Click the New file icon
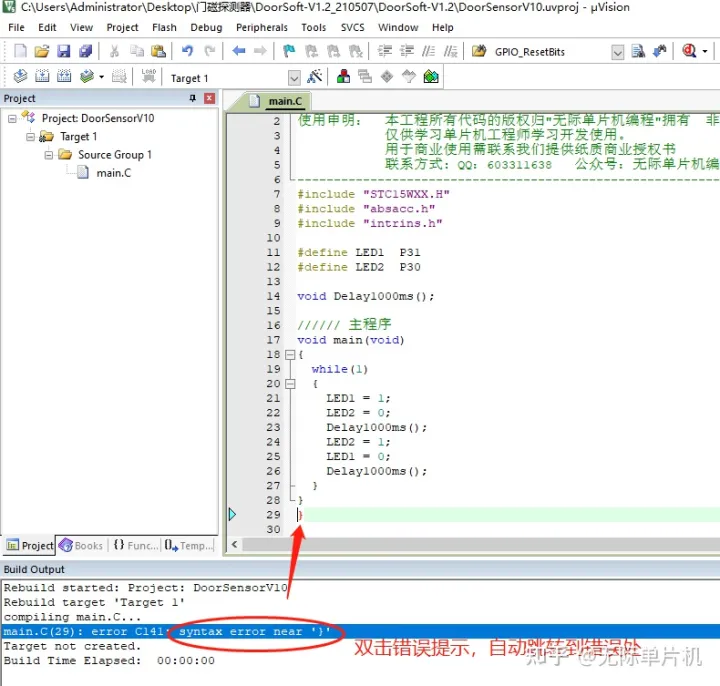This screenshot has width=720, height=686. tap(20, 51)
